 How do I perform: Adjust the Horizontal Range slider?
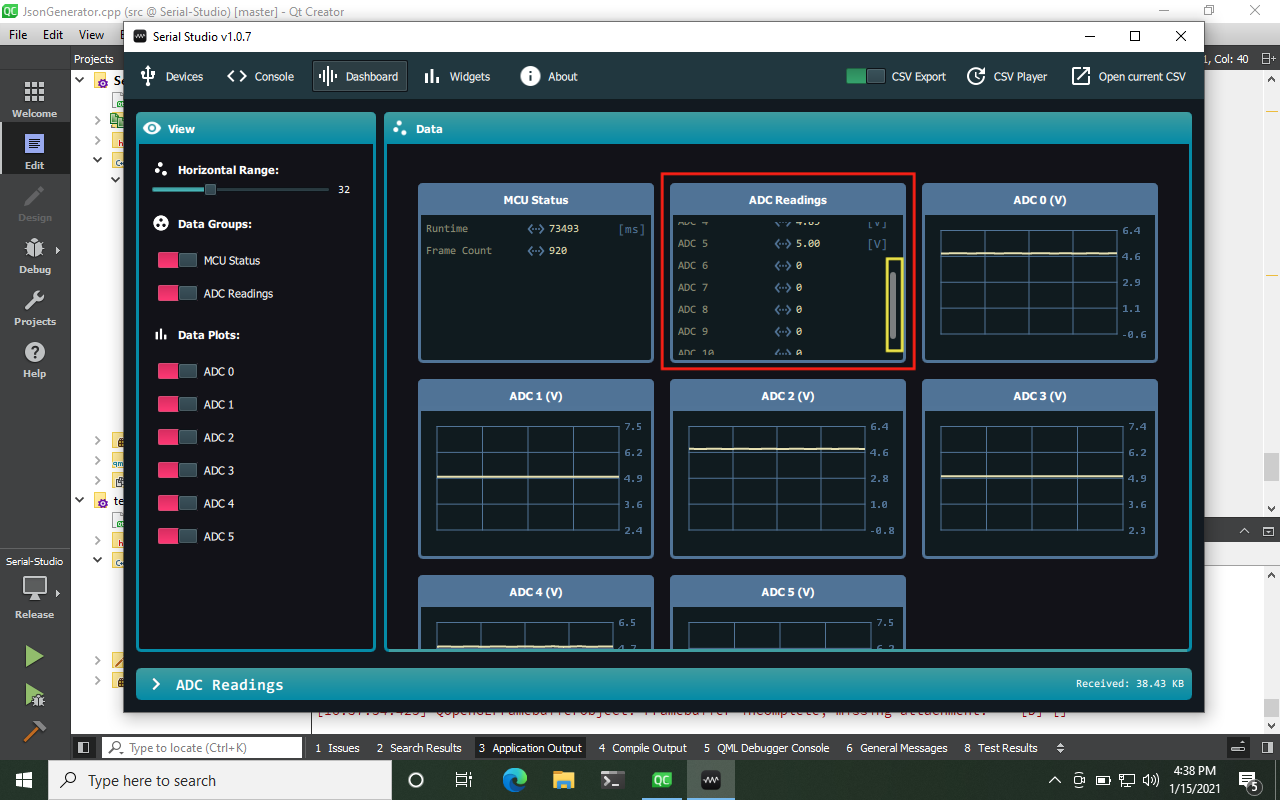tap(210, 189)
